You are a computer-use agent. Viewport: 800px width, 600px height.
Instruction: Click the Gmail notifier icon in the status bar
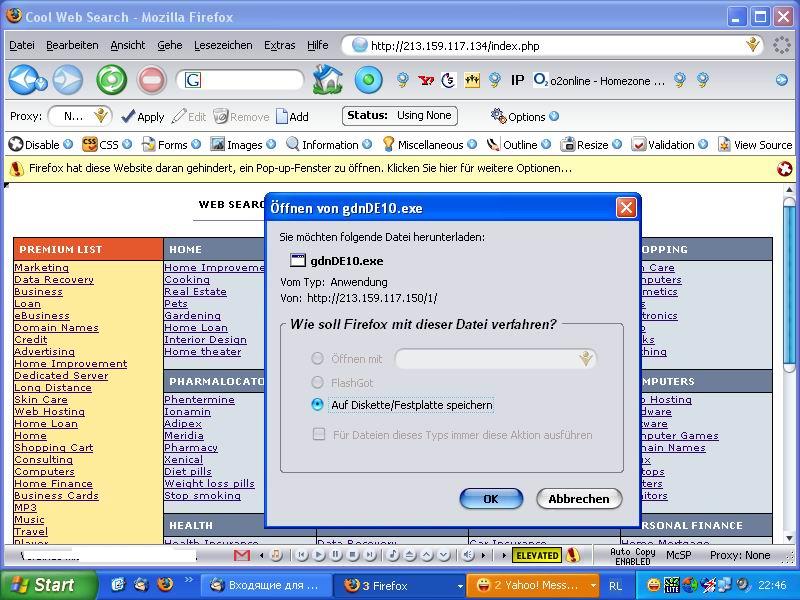[x=242, y=555]
